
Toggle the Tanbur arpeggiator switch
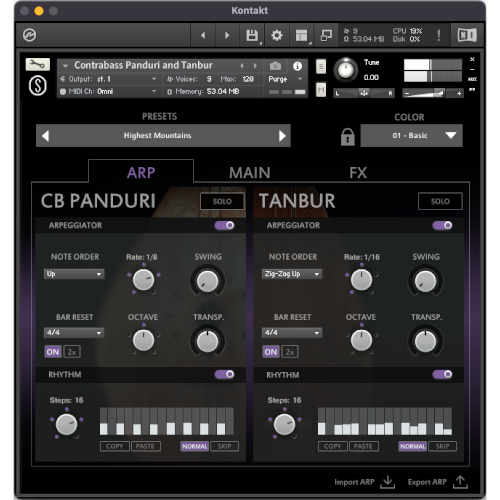442,225
